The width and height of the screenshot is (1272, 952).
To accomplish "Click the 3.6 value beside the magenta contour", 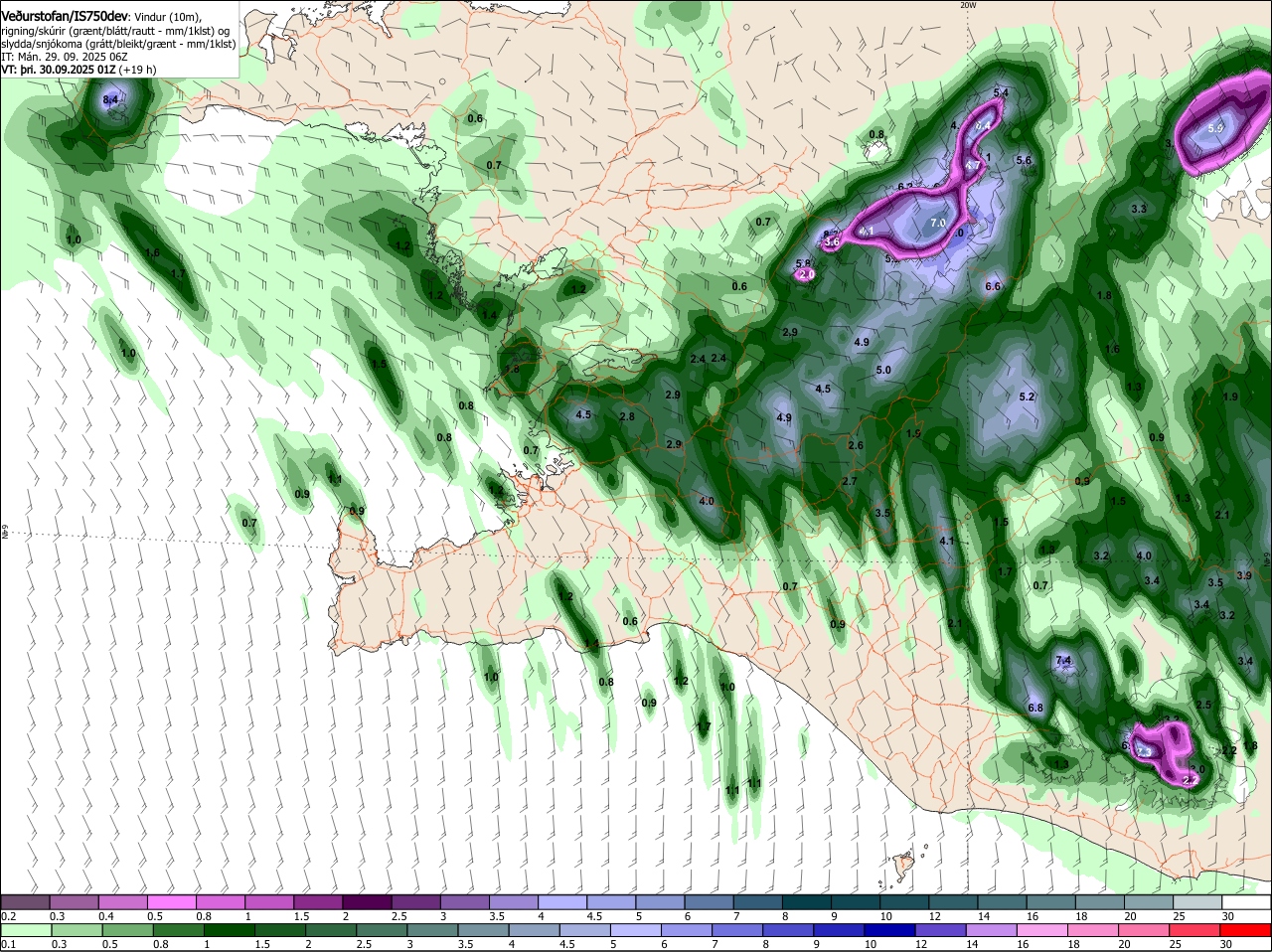I will point(833,241).
